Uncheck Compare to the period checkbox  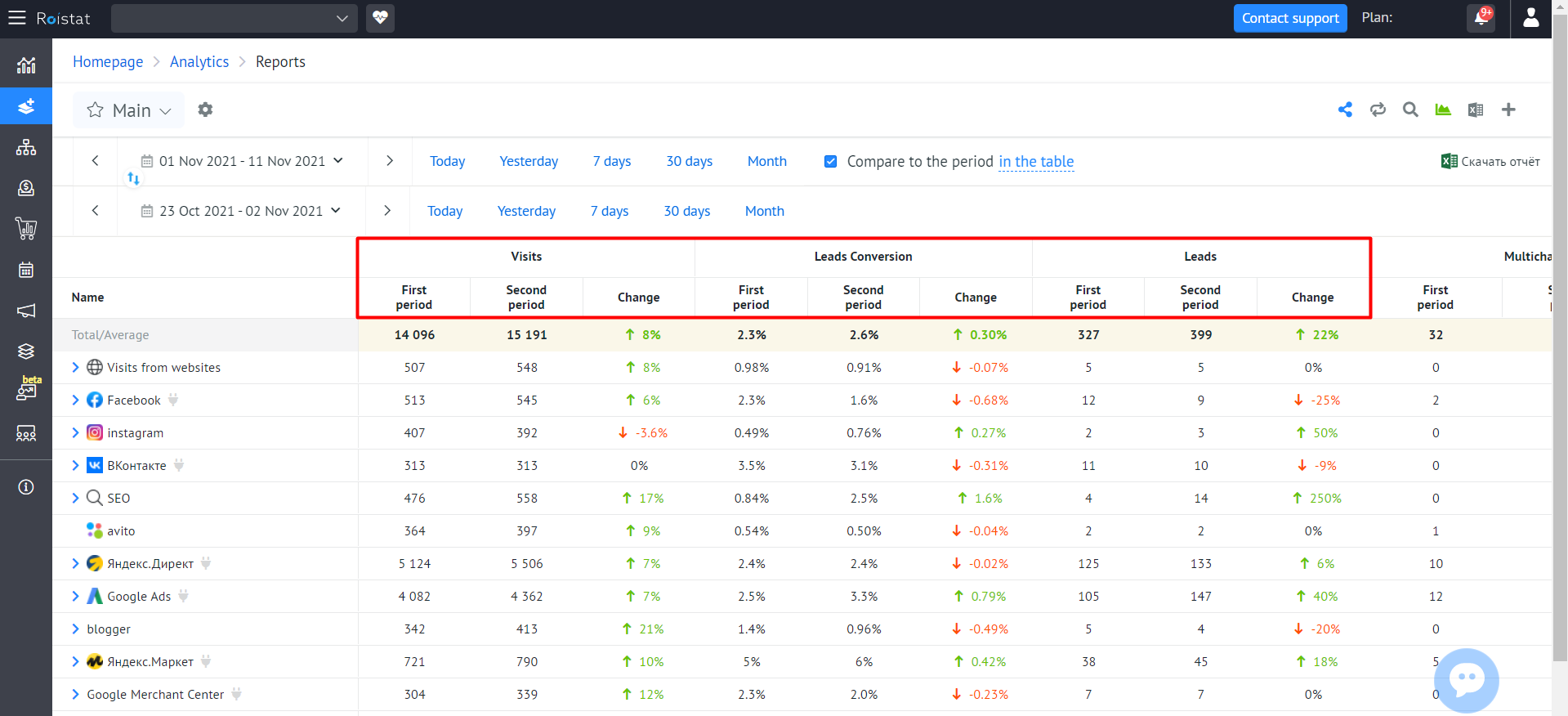tap(830, 161)
